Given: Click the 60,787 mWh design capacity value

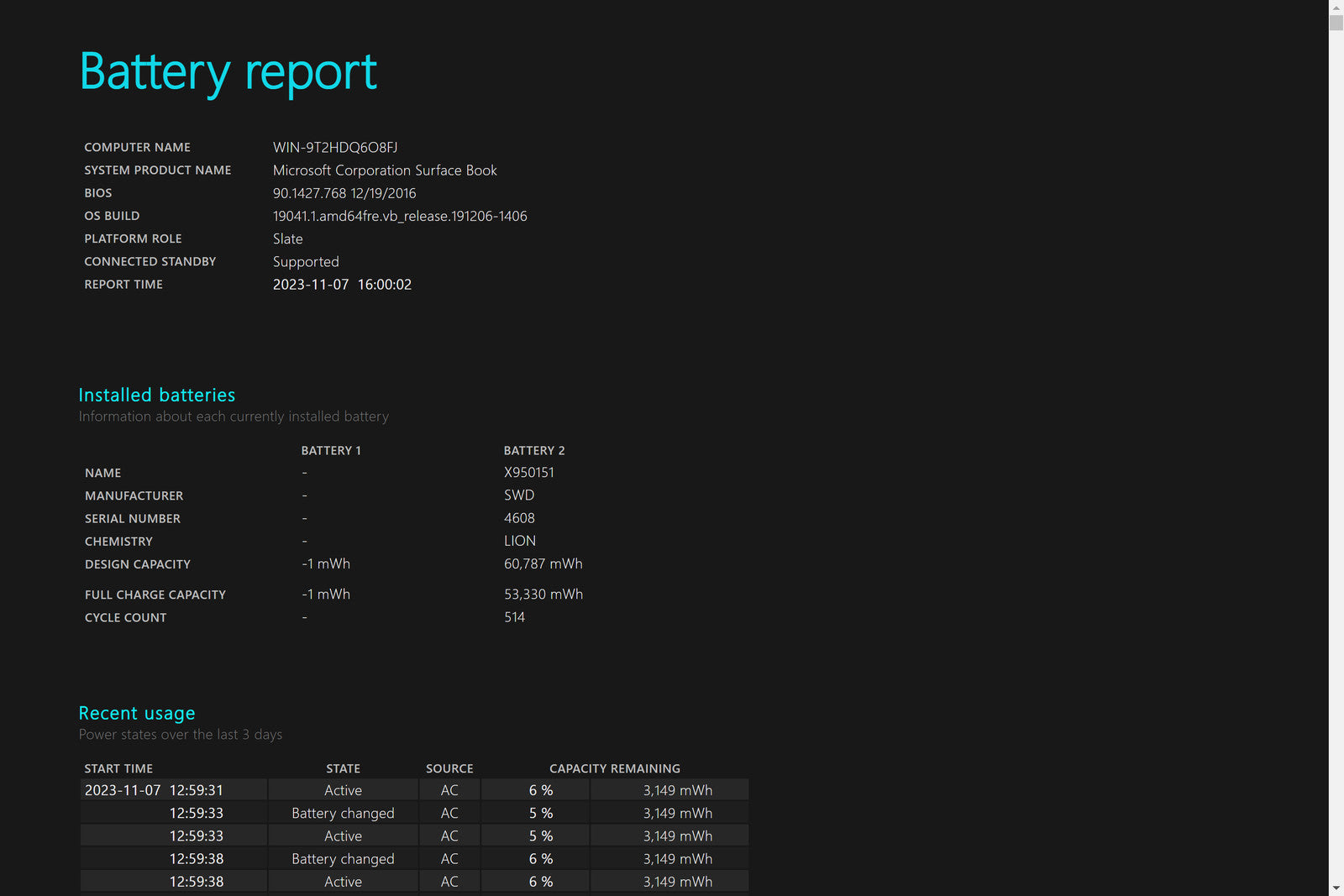Looking at the screenshot, I should tap(543, 564).
